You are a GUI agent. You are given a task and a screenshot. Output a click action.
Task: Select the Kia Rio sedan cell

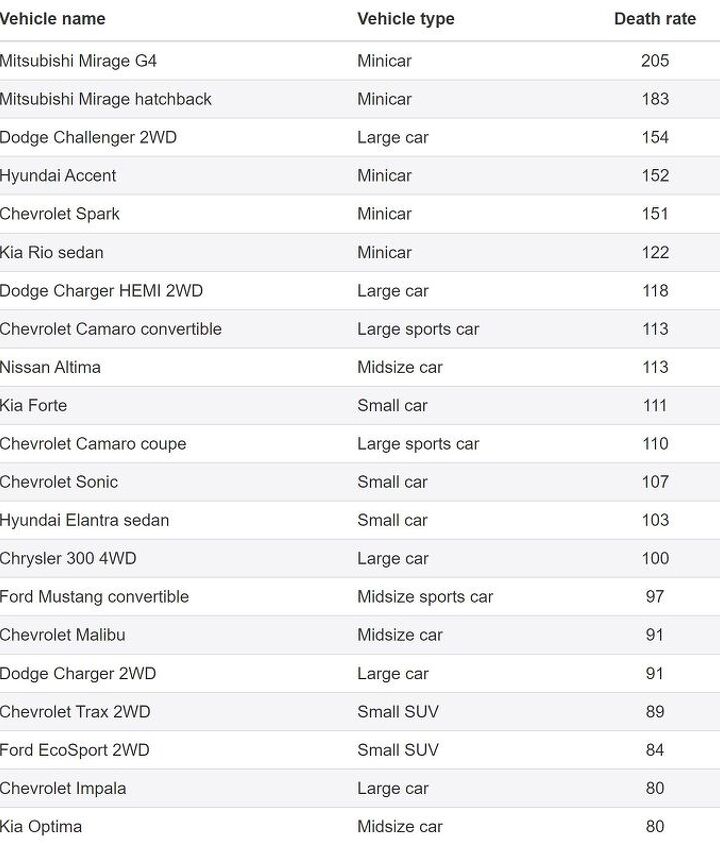[52, 253]
